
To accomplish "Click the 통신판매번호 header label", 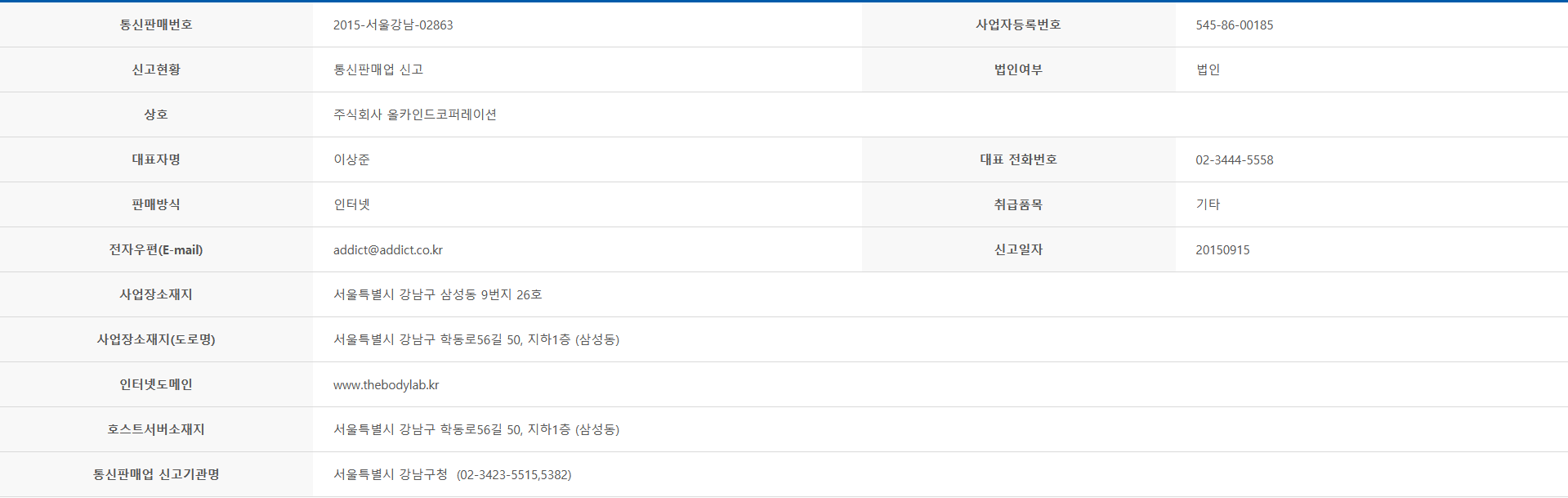I will [156, 25].
